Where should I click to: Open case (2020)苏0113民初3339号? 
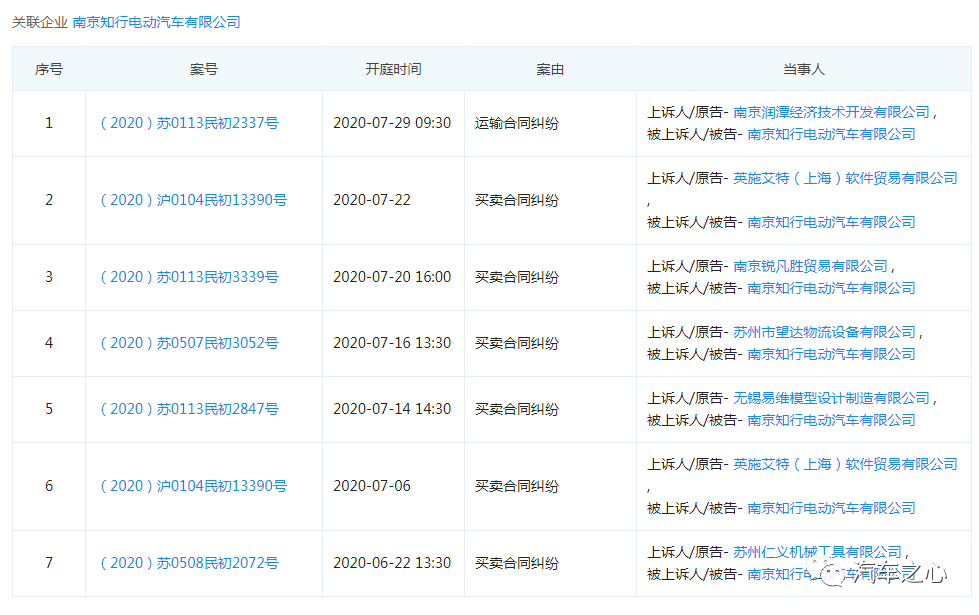point(189,277)
